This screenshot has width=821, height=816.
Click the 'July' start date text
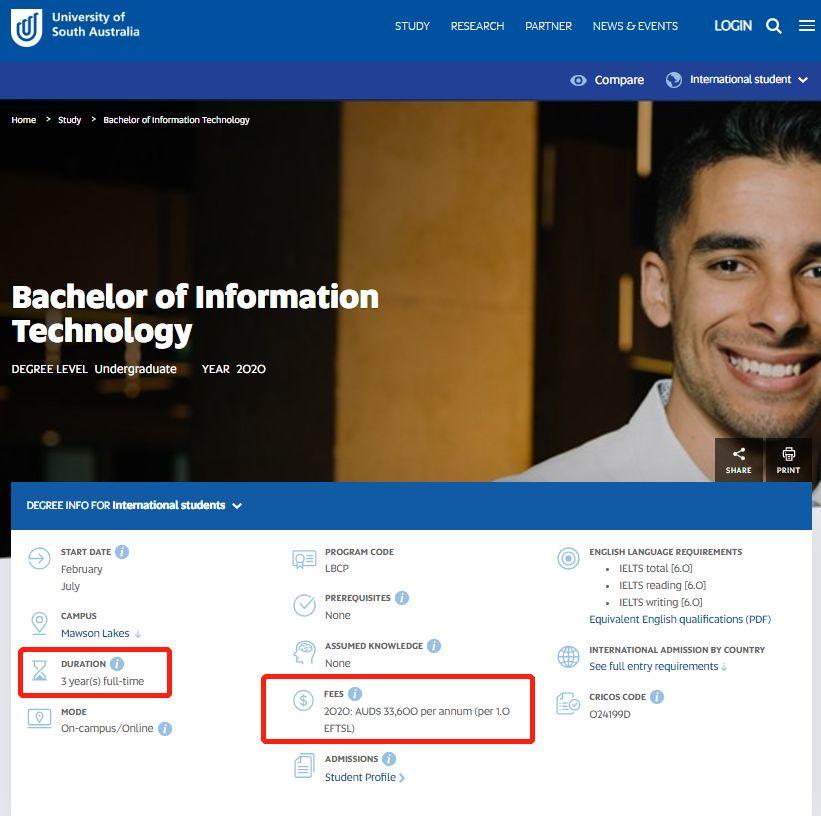70,586
